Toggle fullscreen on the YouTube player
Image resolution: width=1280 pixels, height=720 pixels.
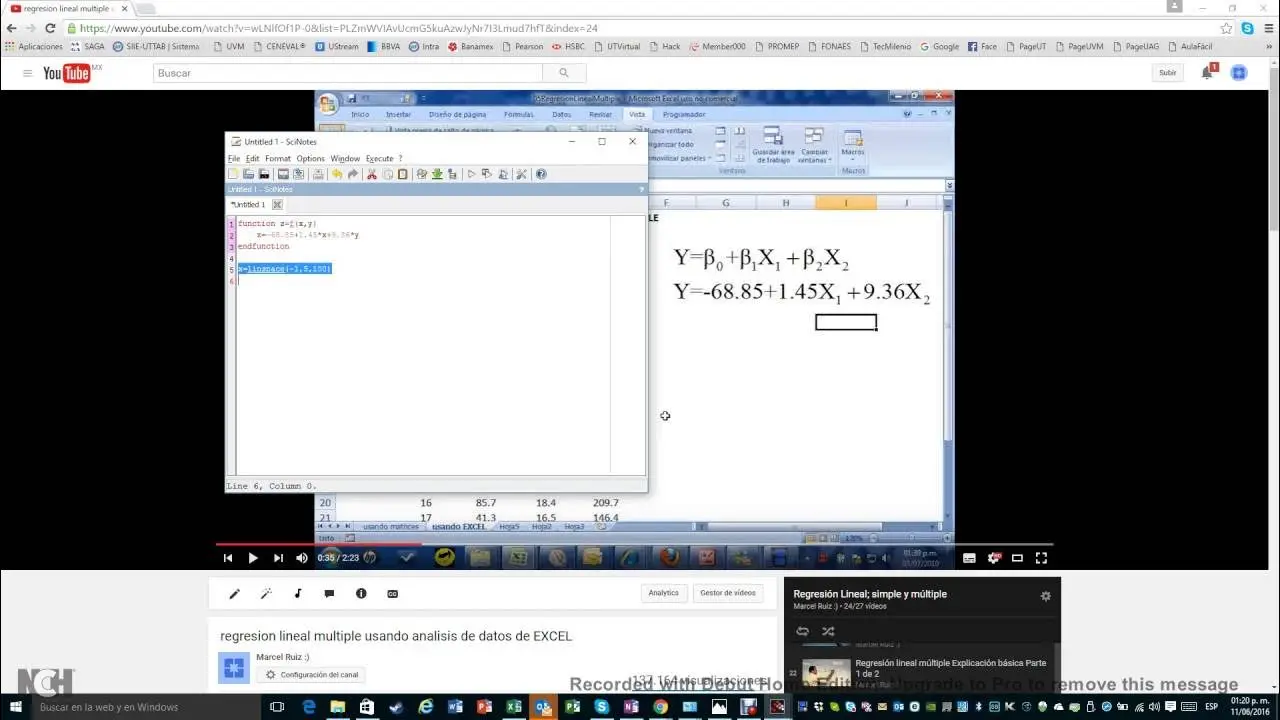[1041, 557]
